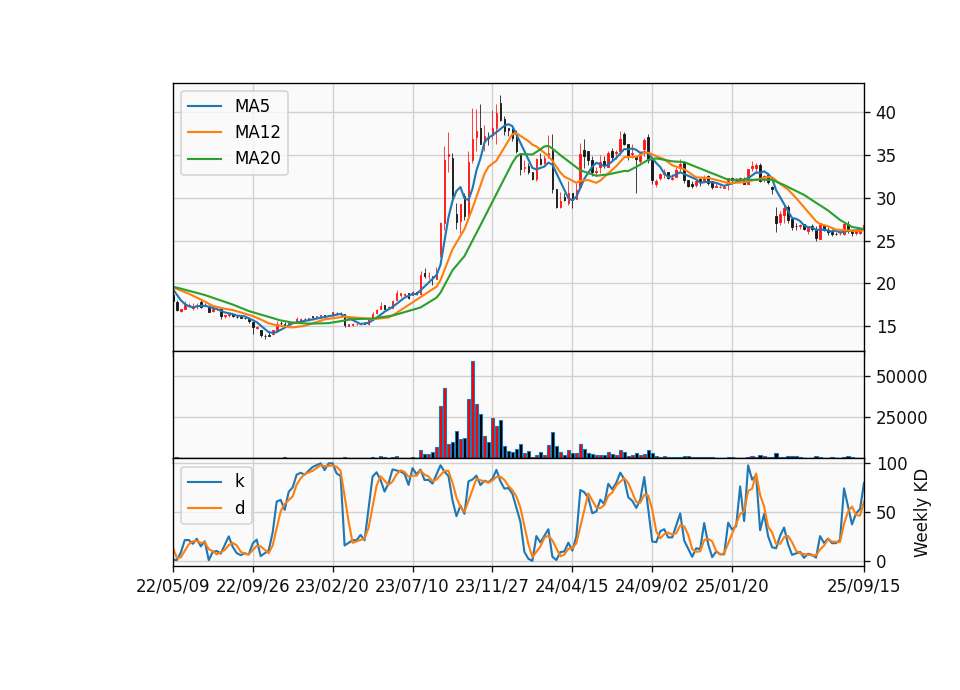Screen dimensions: 960x690
Task: Click the MA20 legend label
Action: click(257, 158)
